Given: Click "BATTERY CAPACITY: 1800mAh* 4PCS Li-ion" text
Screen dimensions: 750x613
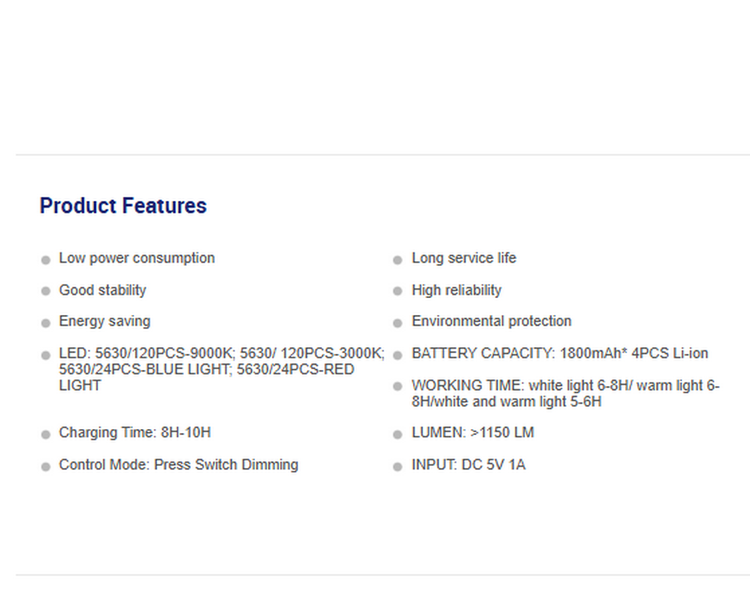Looking at the screenshot, I should [560, 353].
